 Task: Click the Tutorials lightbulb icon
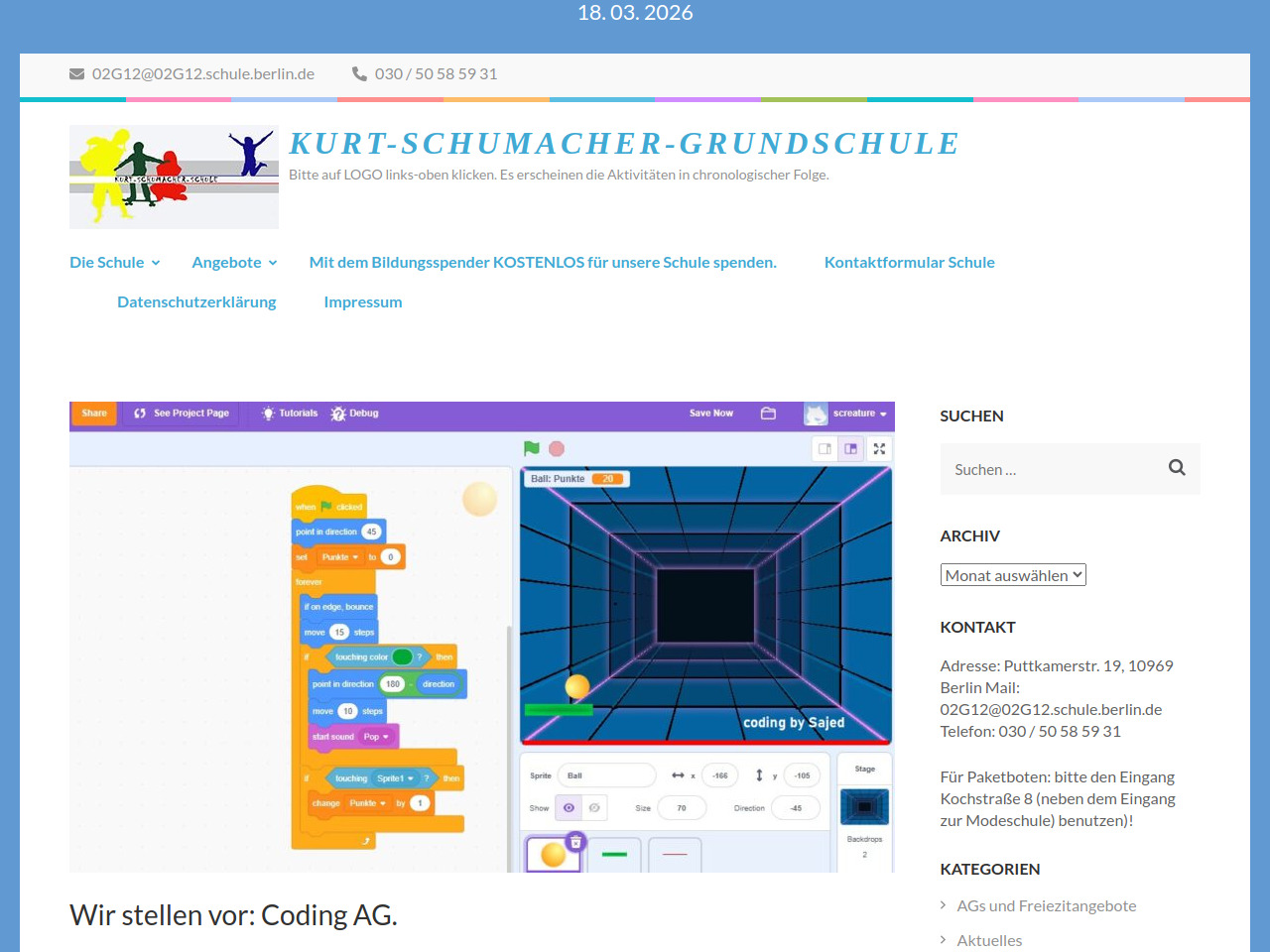[x=268, y=414]
